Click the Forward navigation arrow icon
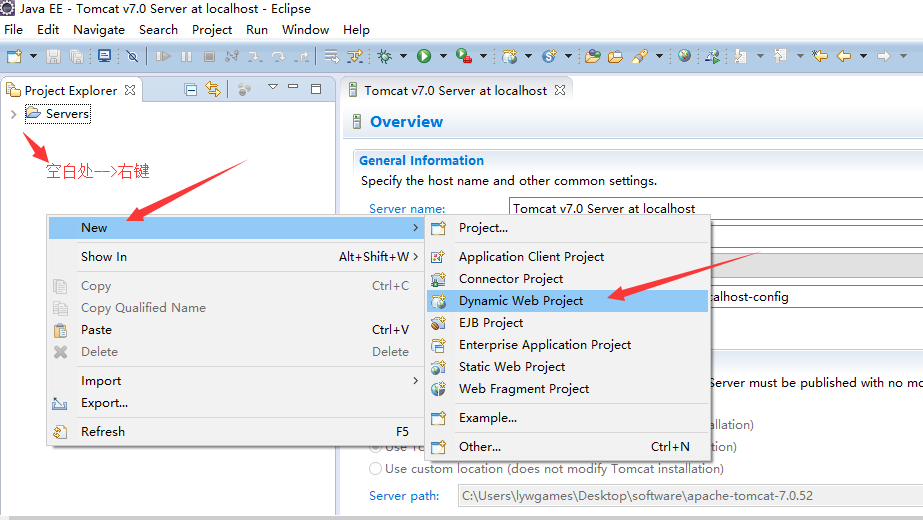Screen dimensions: 923x520 [x=884, y=57]
